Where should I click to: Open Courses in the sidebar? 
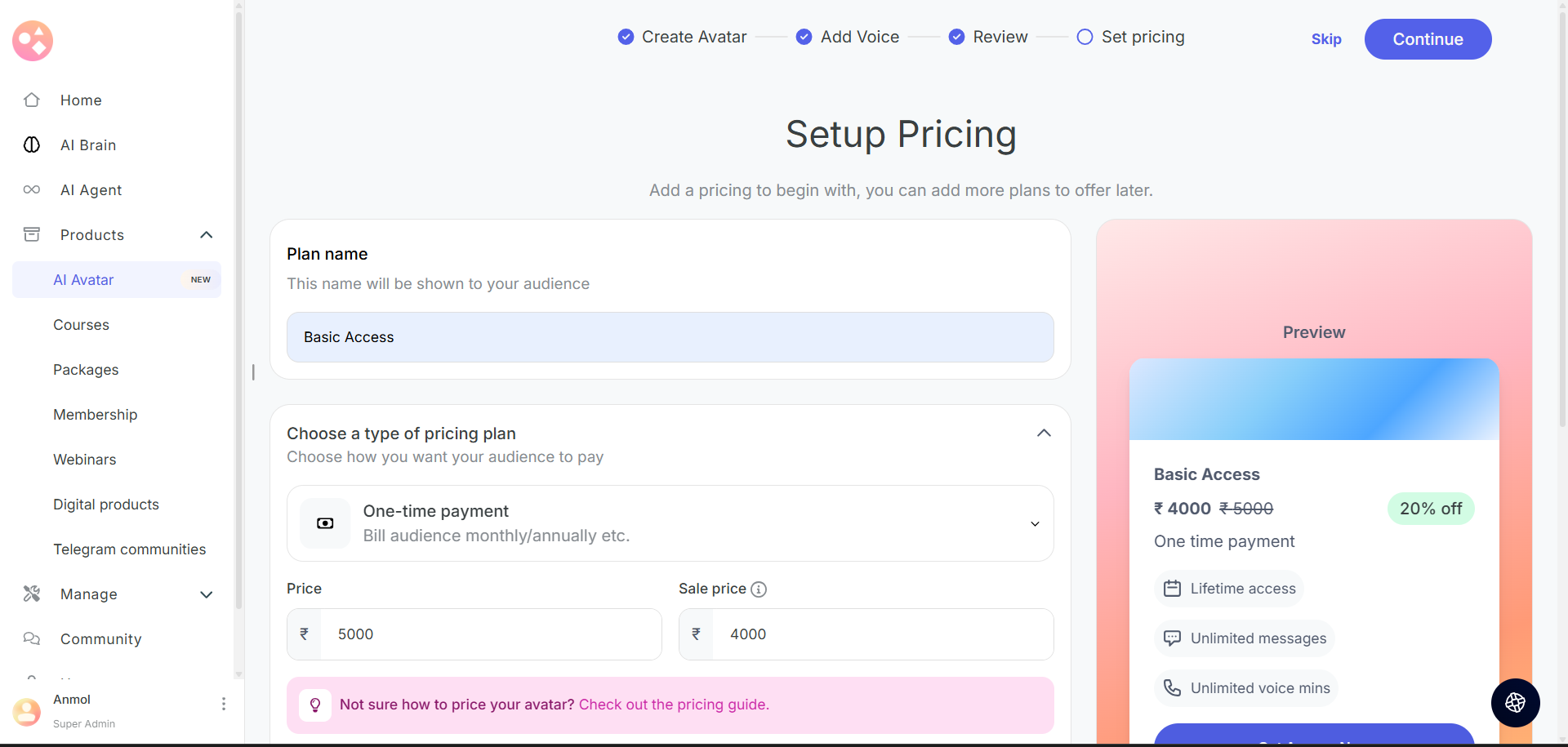(82, 325)
